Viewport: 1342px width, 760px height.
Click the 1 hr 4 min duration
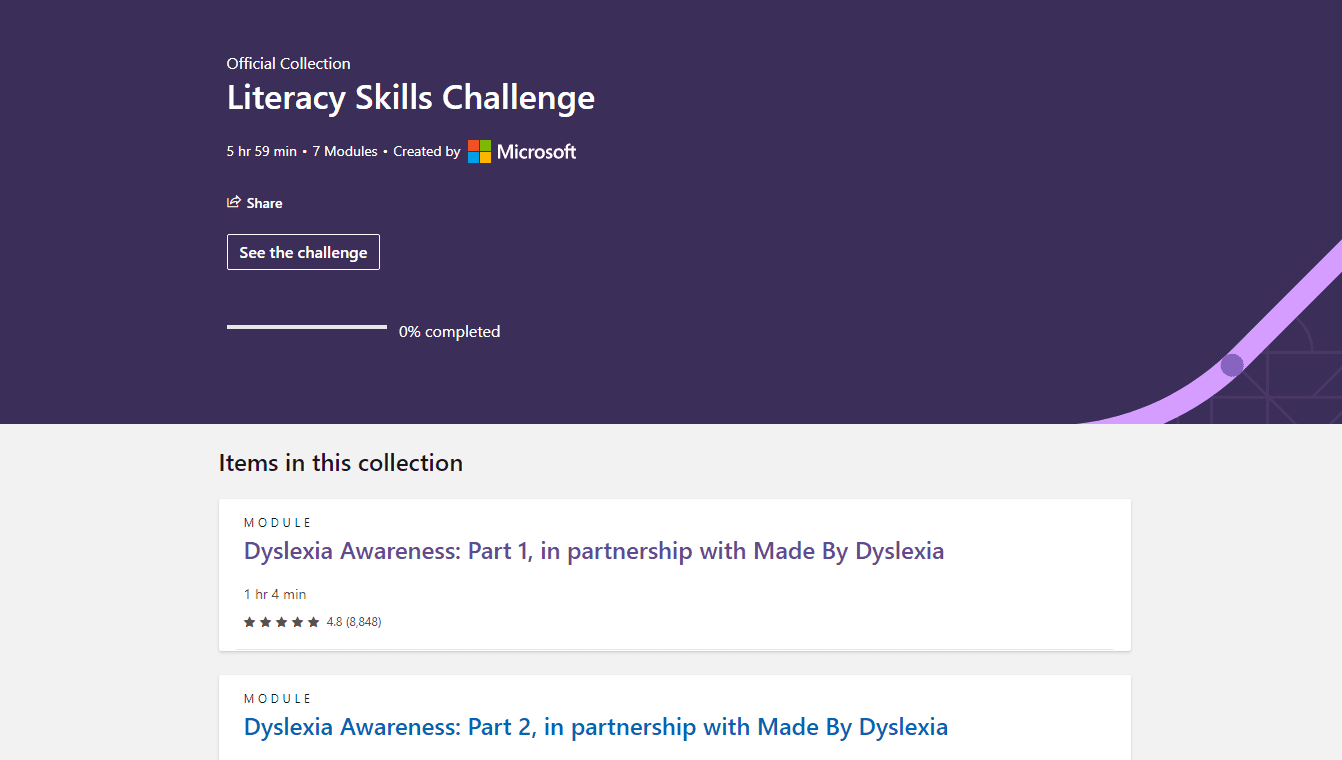275,594
